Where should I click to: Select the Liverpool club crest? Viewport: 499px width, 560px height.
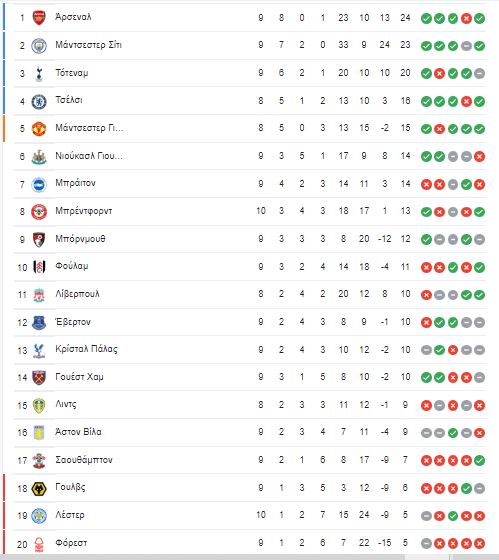click(x=39, y=295)
